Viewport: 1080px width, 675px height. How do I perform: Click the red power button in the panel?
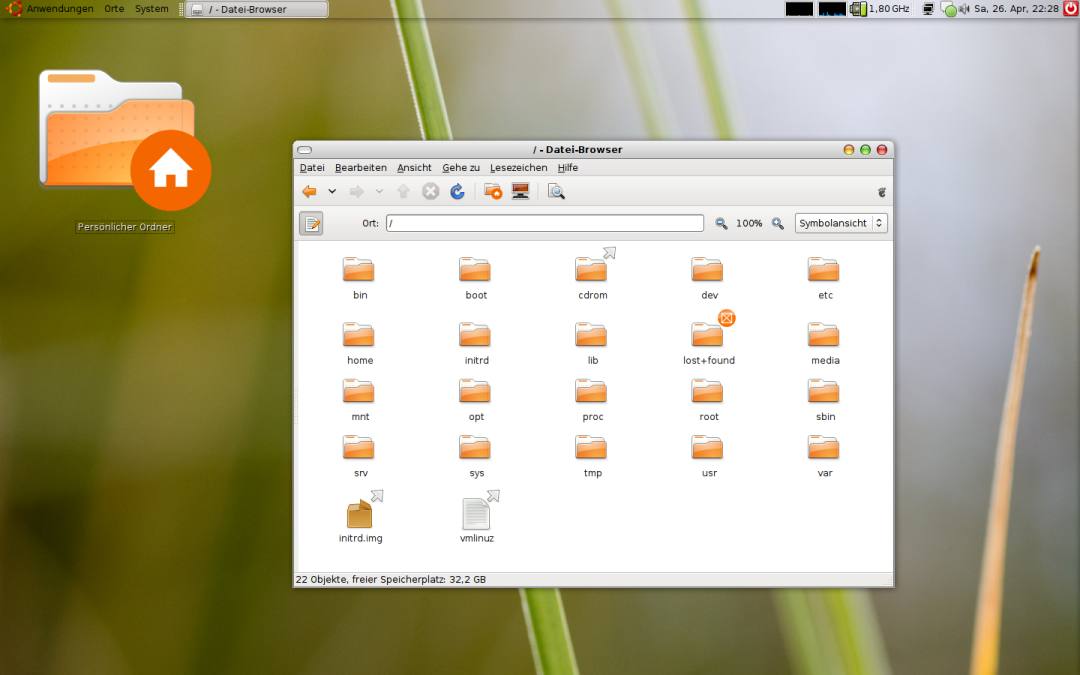point(1070,8)
